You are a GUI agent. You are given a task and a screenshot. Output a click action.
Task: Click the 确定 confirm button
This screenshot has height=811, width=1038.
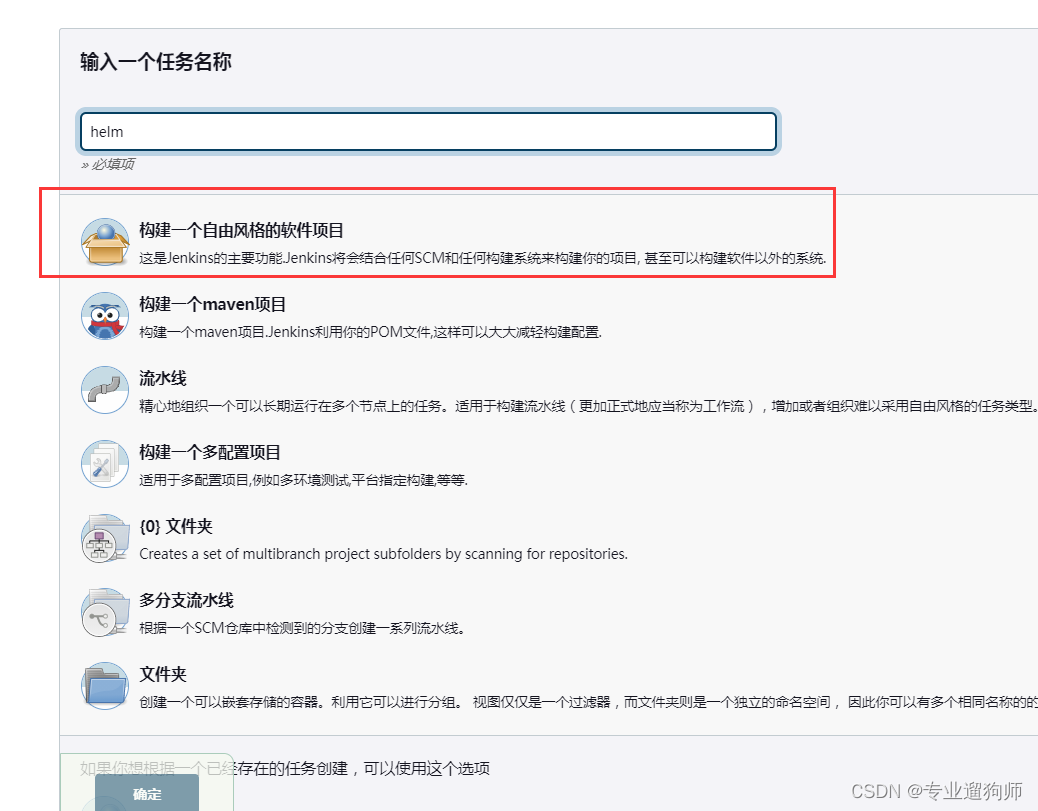[147, 793]
